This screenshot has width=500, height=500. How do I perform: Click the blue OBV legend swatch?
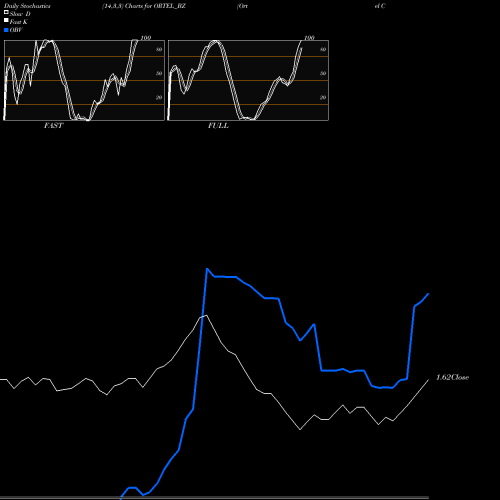pyautogui.click(x=6, y=30)
